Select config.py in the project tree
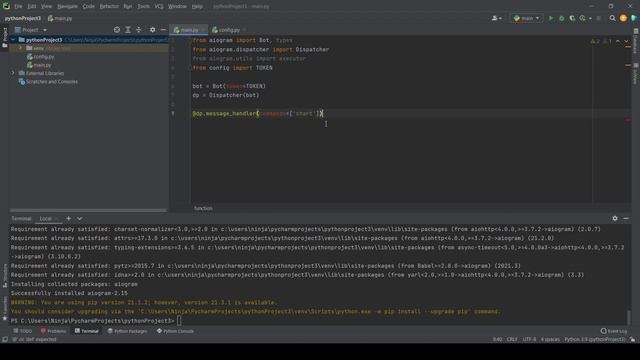 coord(40,57)
